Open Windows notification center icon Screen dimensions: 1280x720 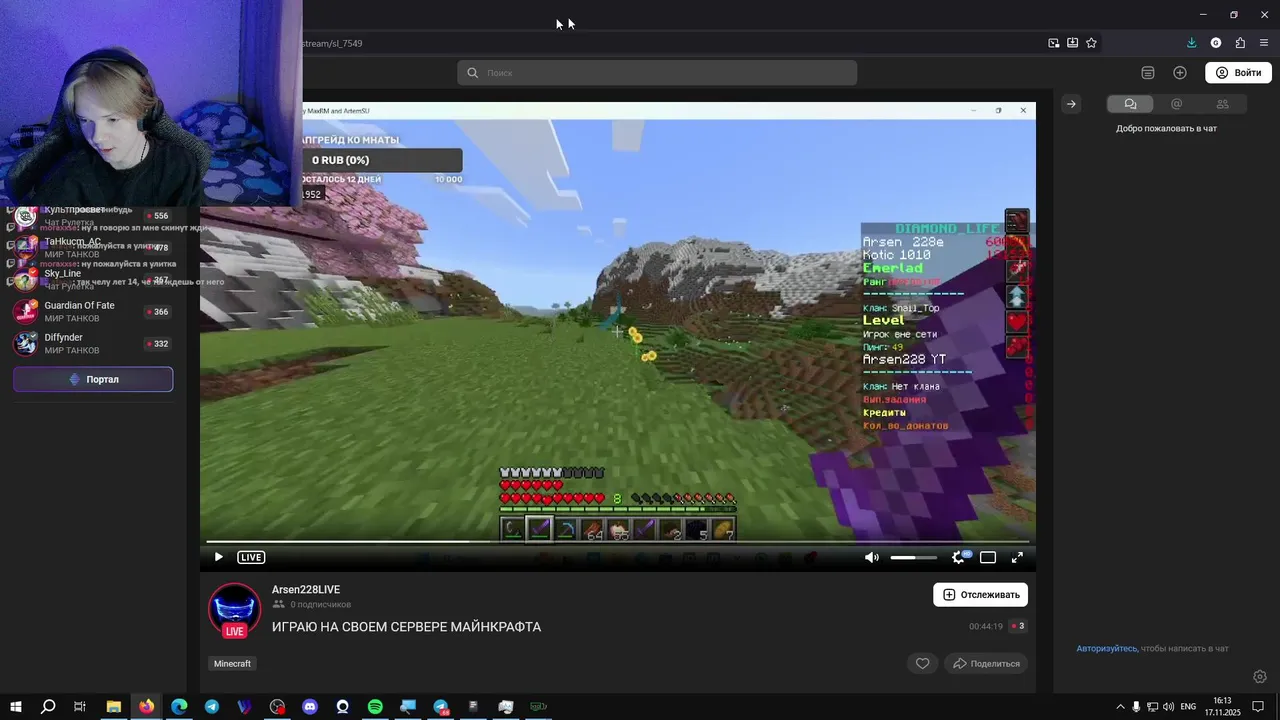(1258, 707)
